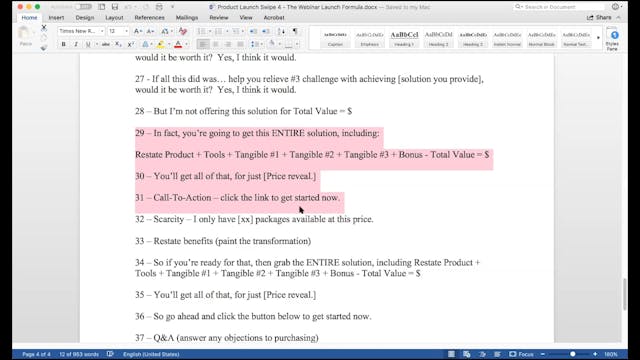
Task: Toggle the AutoSave switch
Action: (x=83, y=7)
